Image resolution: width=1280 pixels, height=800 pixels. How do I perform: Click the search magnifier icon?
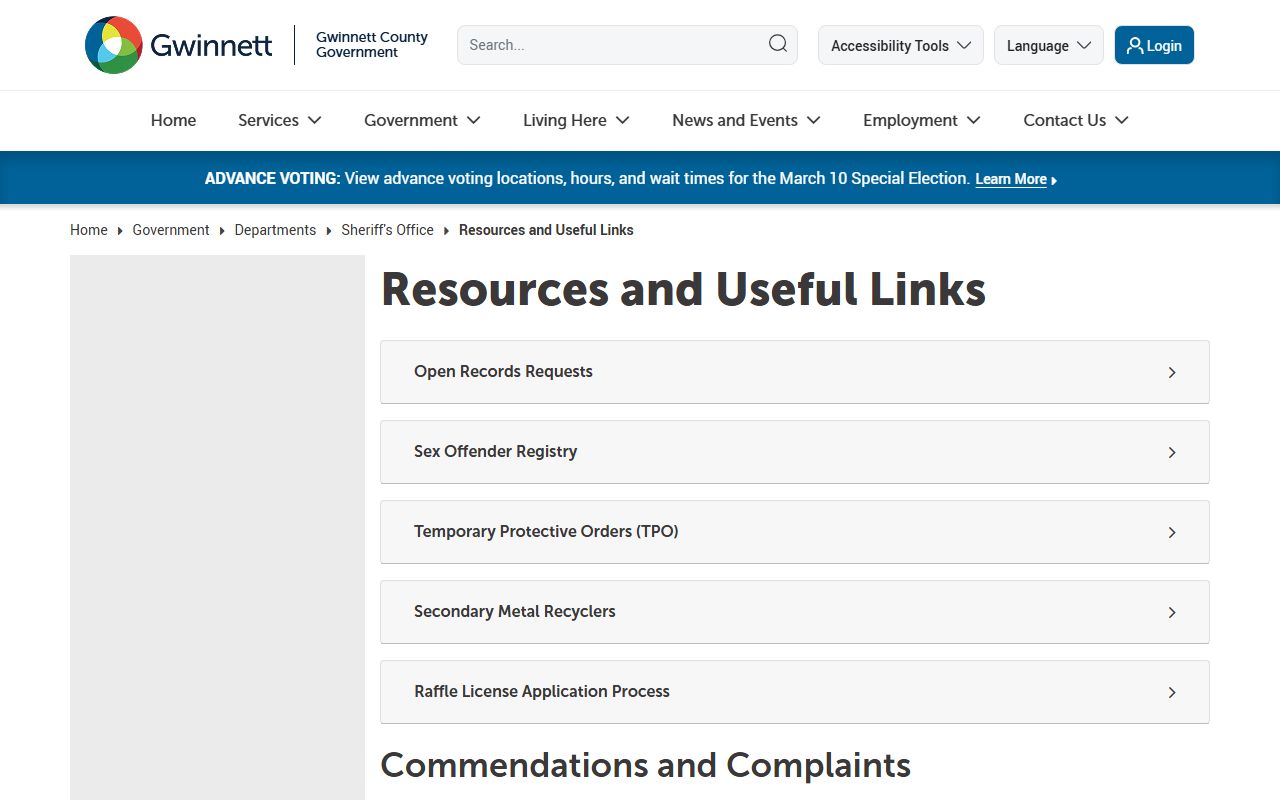coord(777,44)
